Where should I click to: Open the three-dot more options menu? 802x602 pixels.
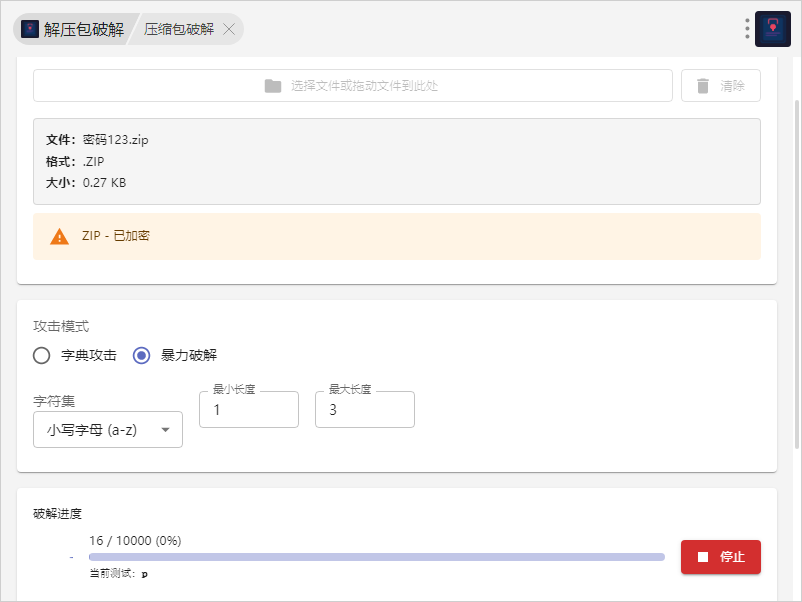click(747, 29)
